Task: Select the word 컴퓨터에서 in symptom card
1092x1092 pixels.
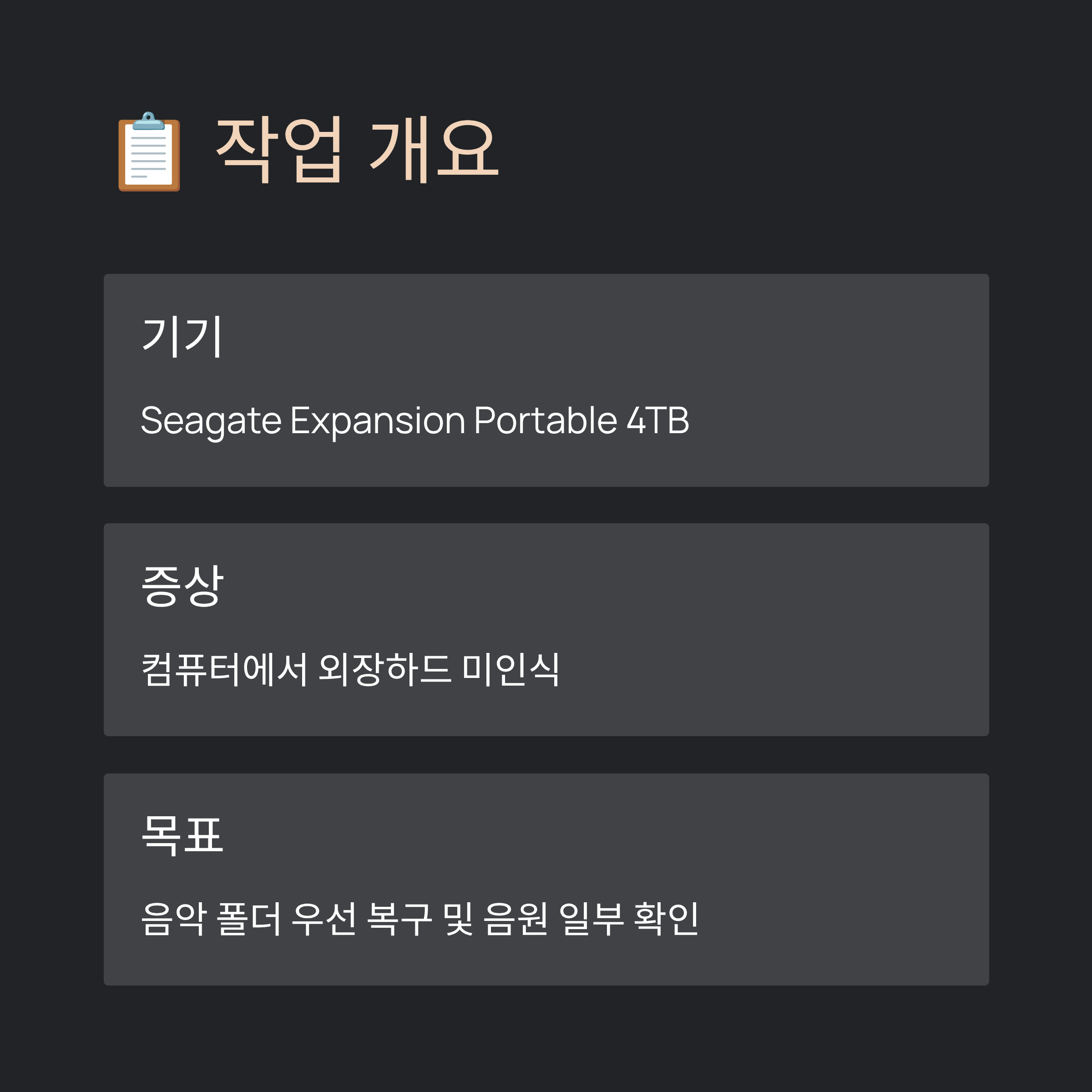Action: 224,669
